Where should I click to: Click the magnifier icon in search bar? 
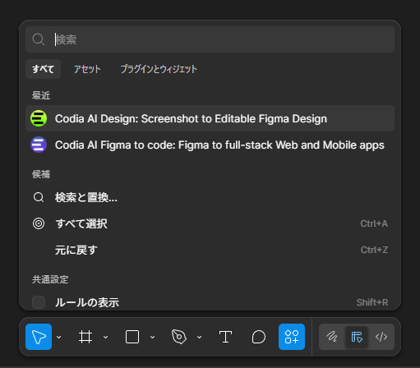click(38, 39)
